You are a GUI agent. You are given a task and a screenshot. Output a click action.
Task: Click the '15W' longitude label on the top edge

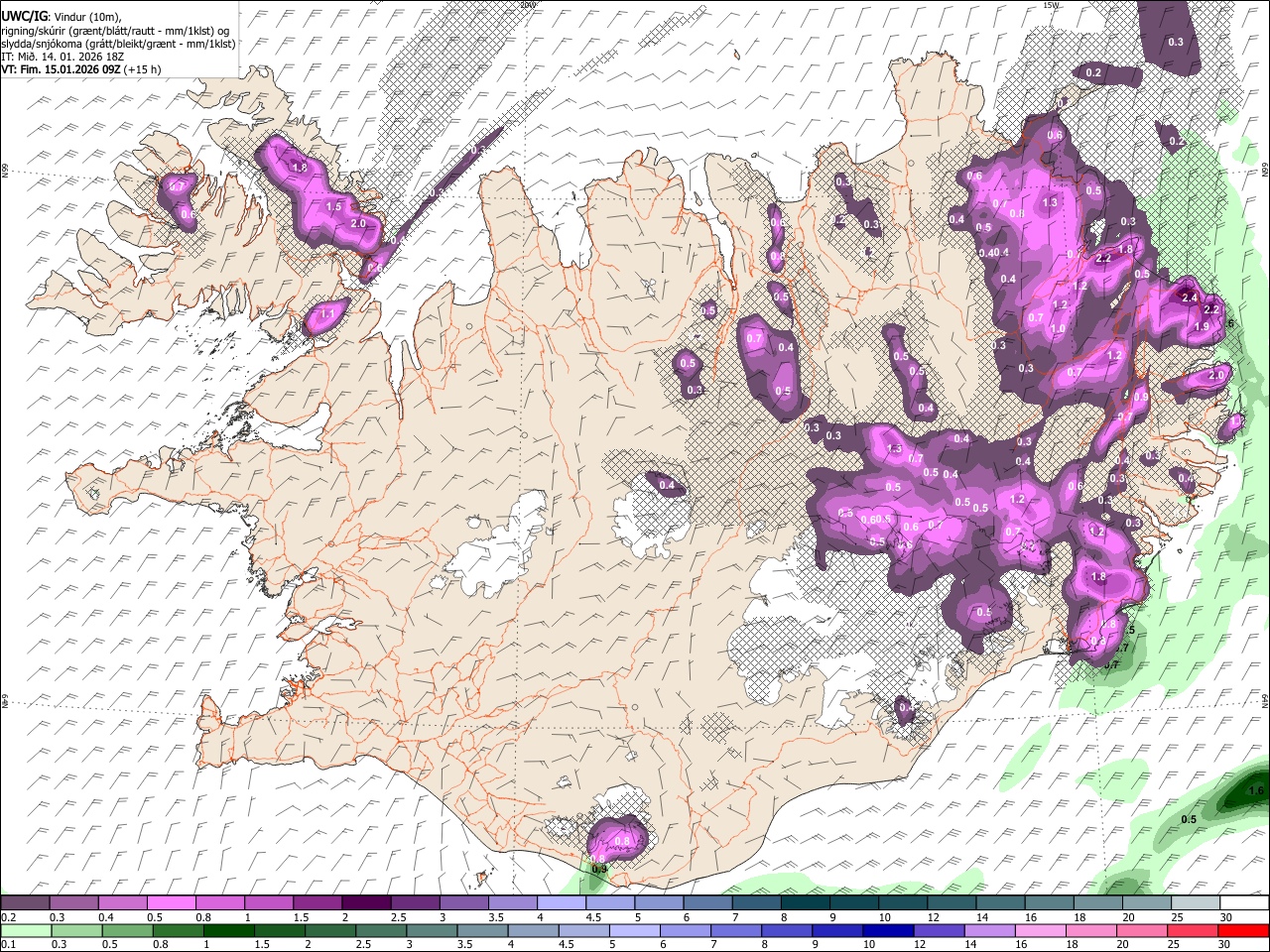[x=1053, y=5]
